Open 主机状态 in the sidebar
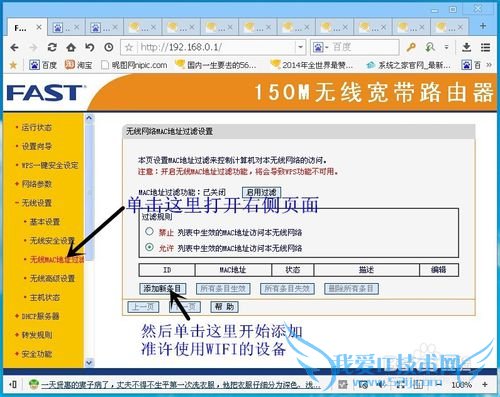Screen dimensions: 500x397 [45, 297]
